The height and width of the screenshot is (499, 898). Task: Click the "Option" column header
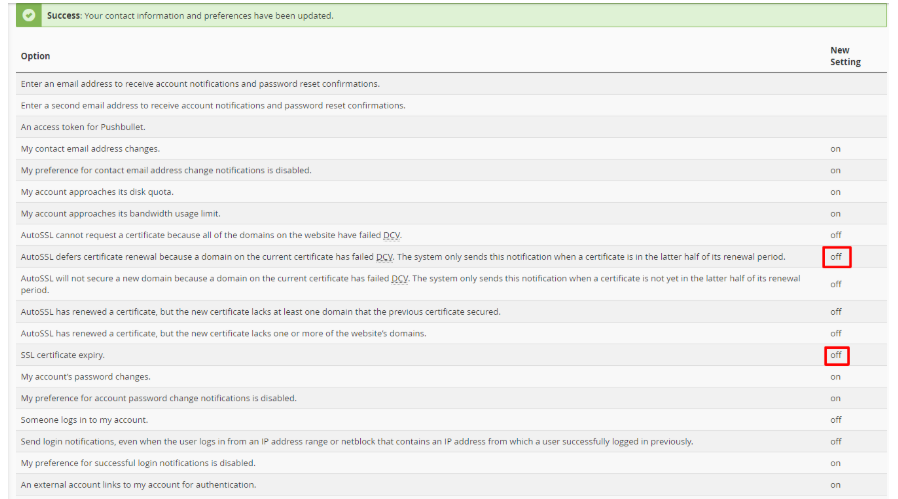[x=35, y=56]
